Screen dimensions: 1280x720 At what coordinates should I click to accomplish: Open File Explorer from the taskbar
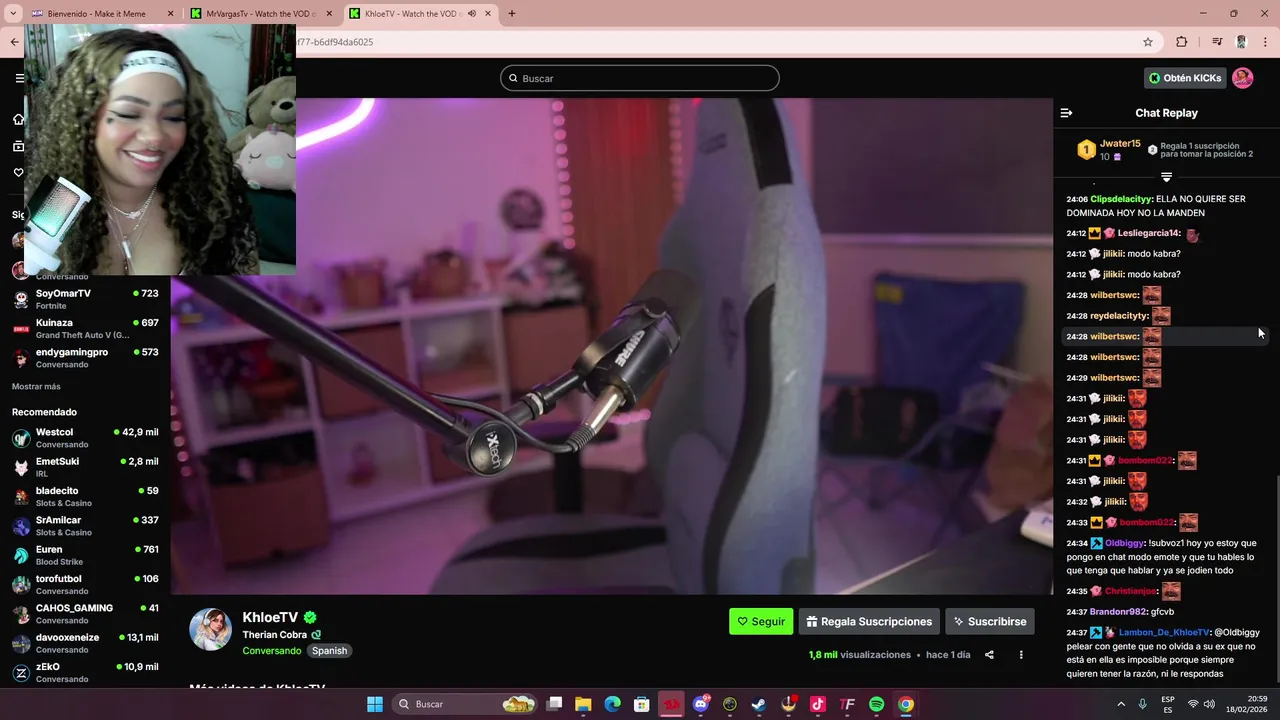(x=583, y=704)
